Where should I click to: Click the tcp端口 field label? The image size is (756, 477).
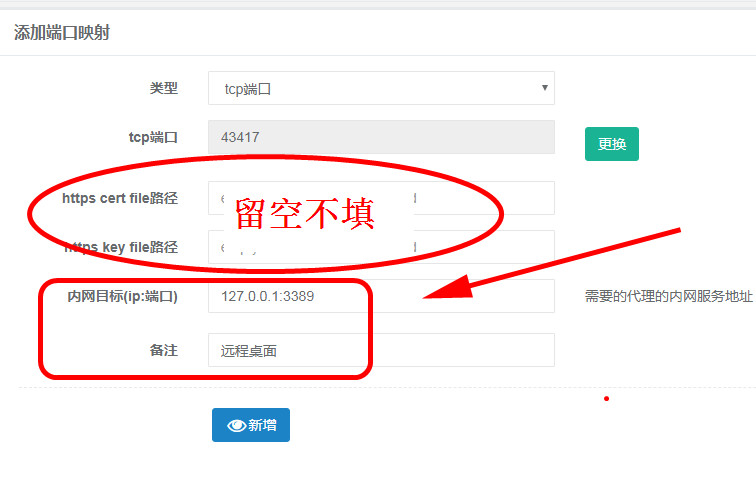point(153,137)
